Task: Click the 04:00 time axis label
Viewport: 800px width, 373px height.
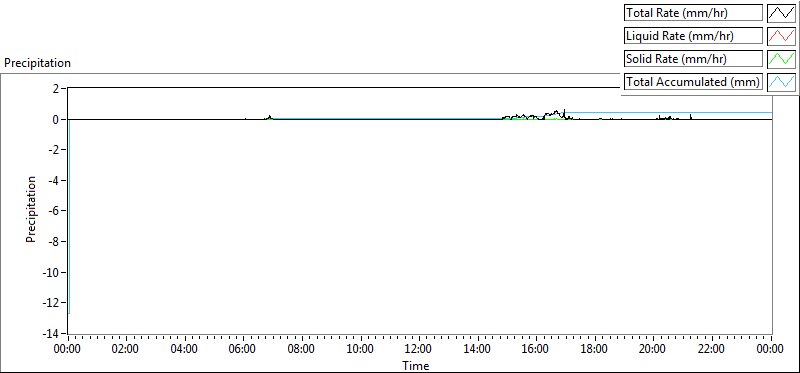Action: coord(184,349)
